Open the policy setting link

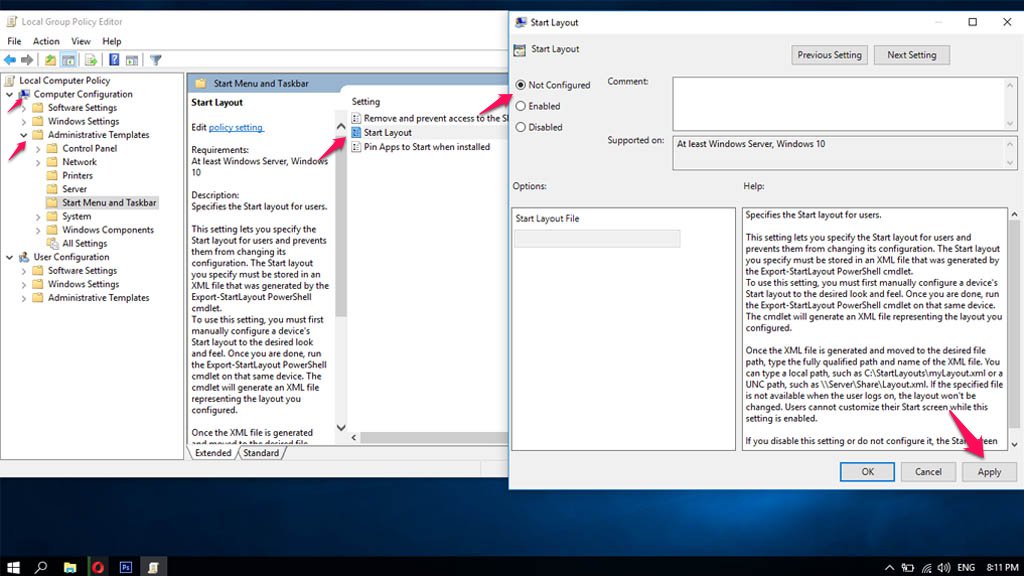[x=236, y=127]
